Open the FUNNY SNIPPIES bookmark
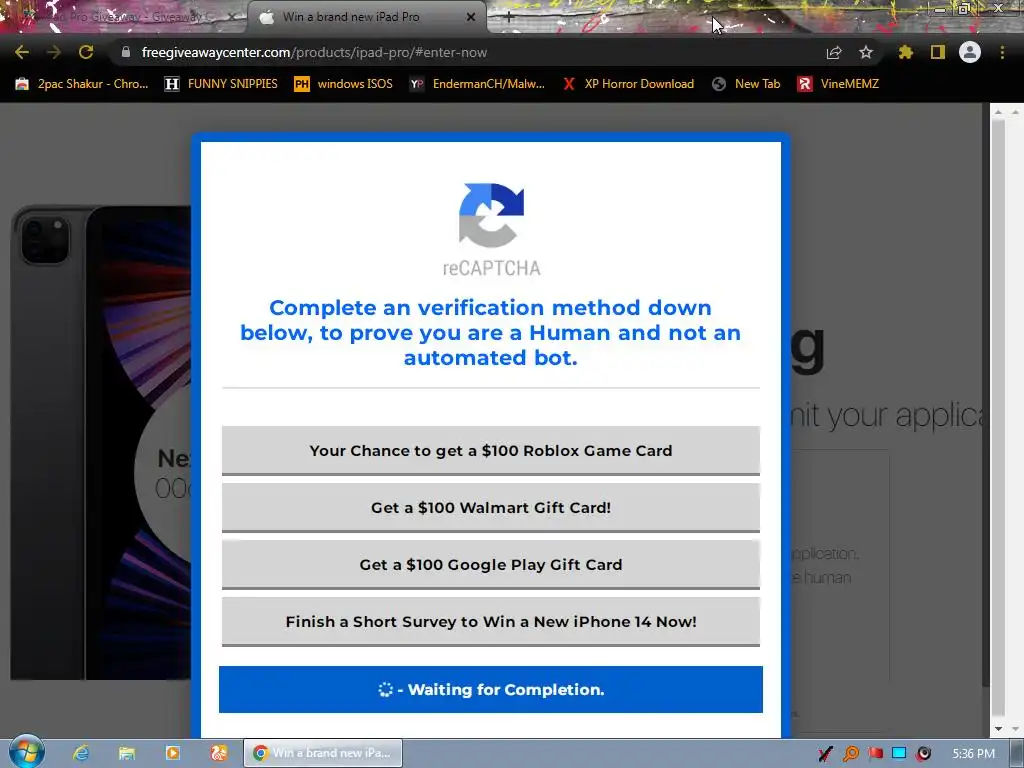 point(221,84)
